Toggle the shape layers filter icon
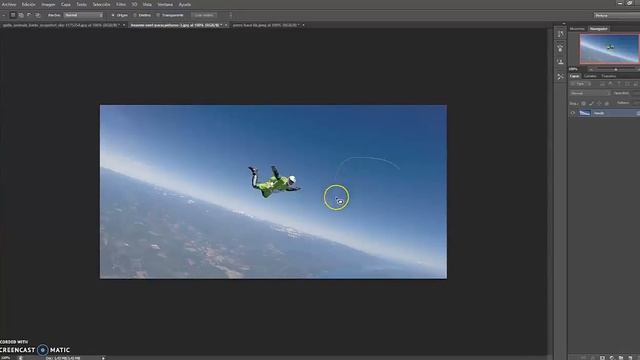 point(627,84)
